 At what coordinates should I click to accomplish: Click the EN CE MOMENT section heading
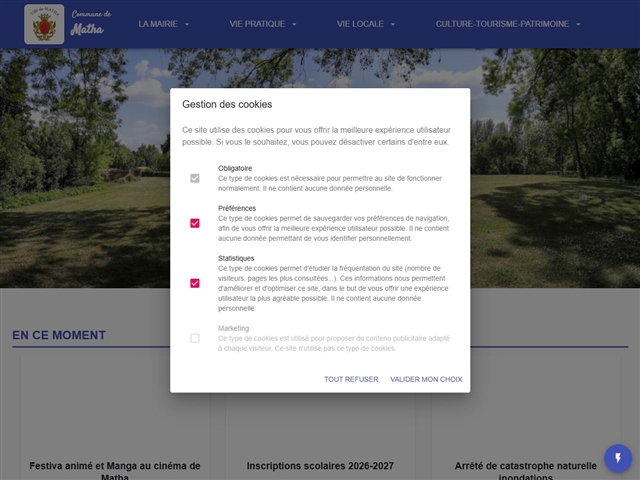[x=59, y=335]
